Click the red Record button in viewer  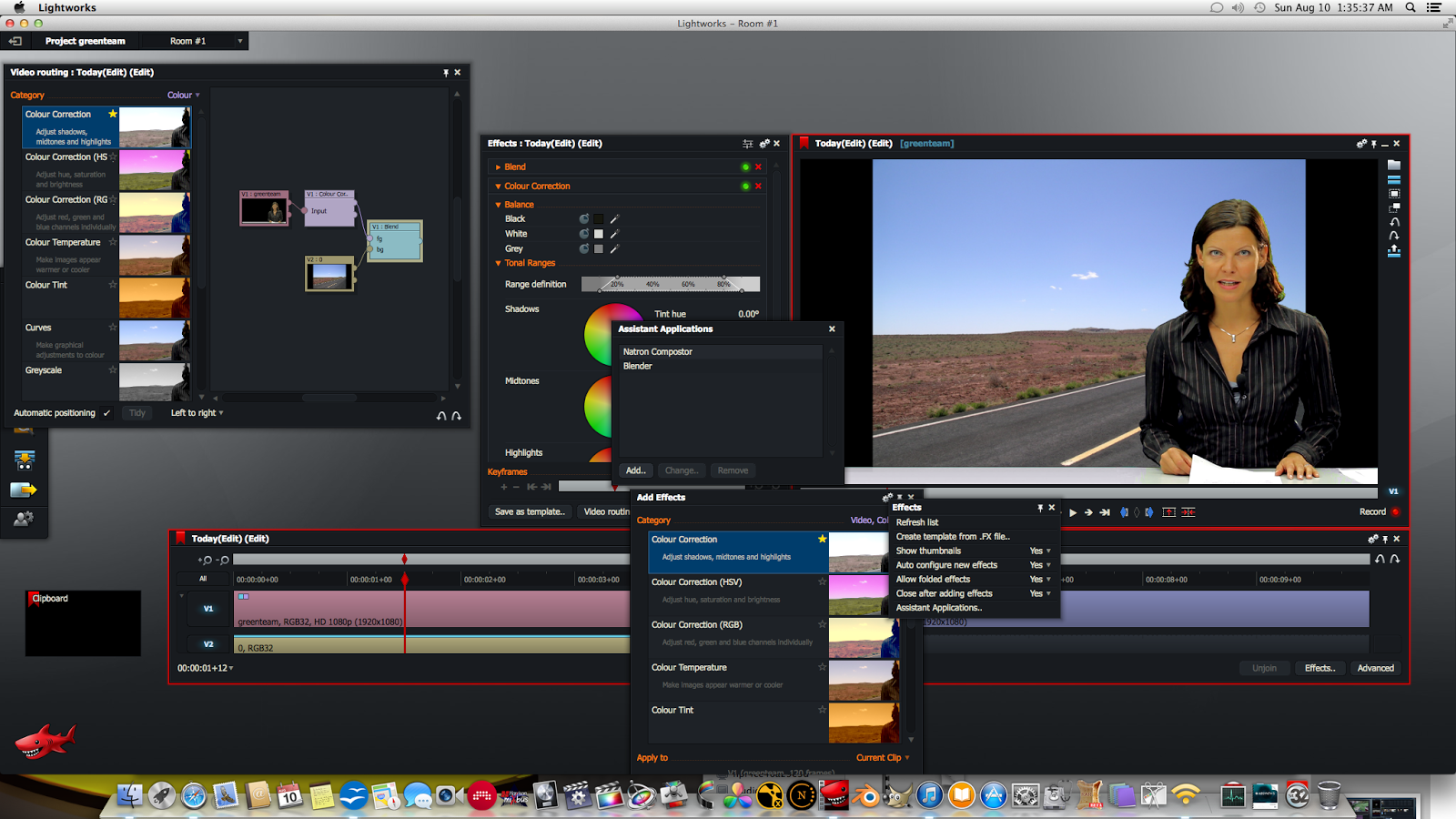click(x=1395, y=511)
